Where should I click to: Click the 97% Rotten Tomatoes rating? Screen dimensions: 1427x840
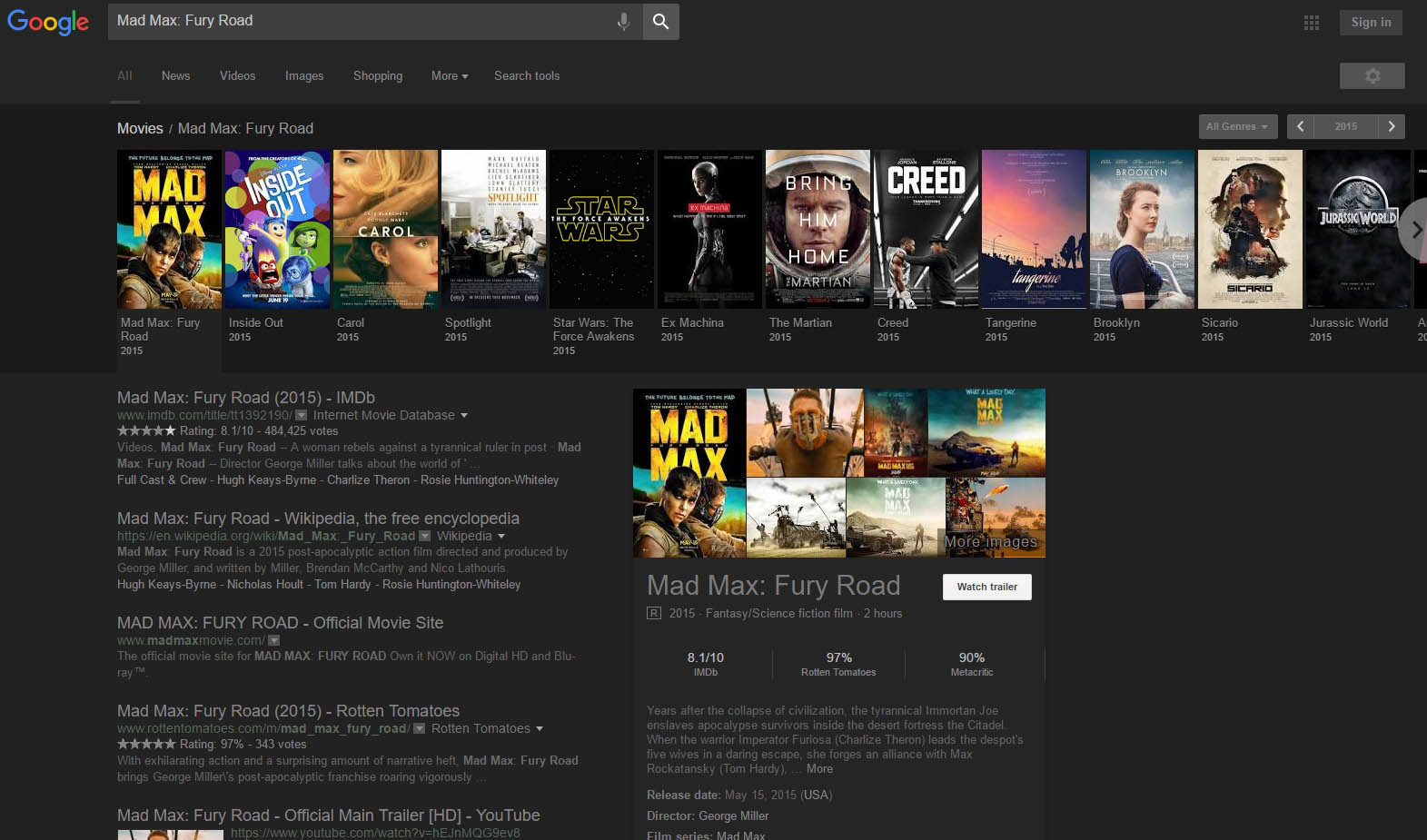coord(838,664)
